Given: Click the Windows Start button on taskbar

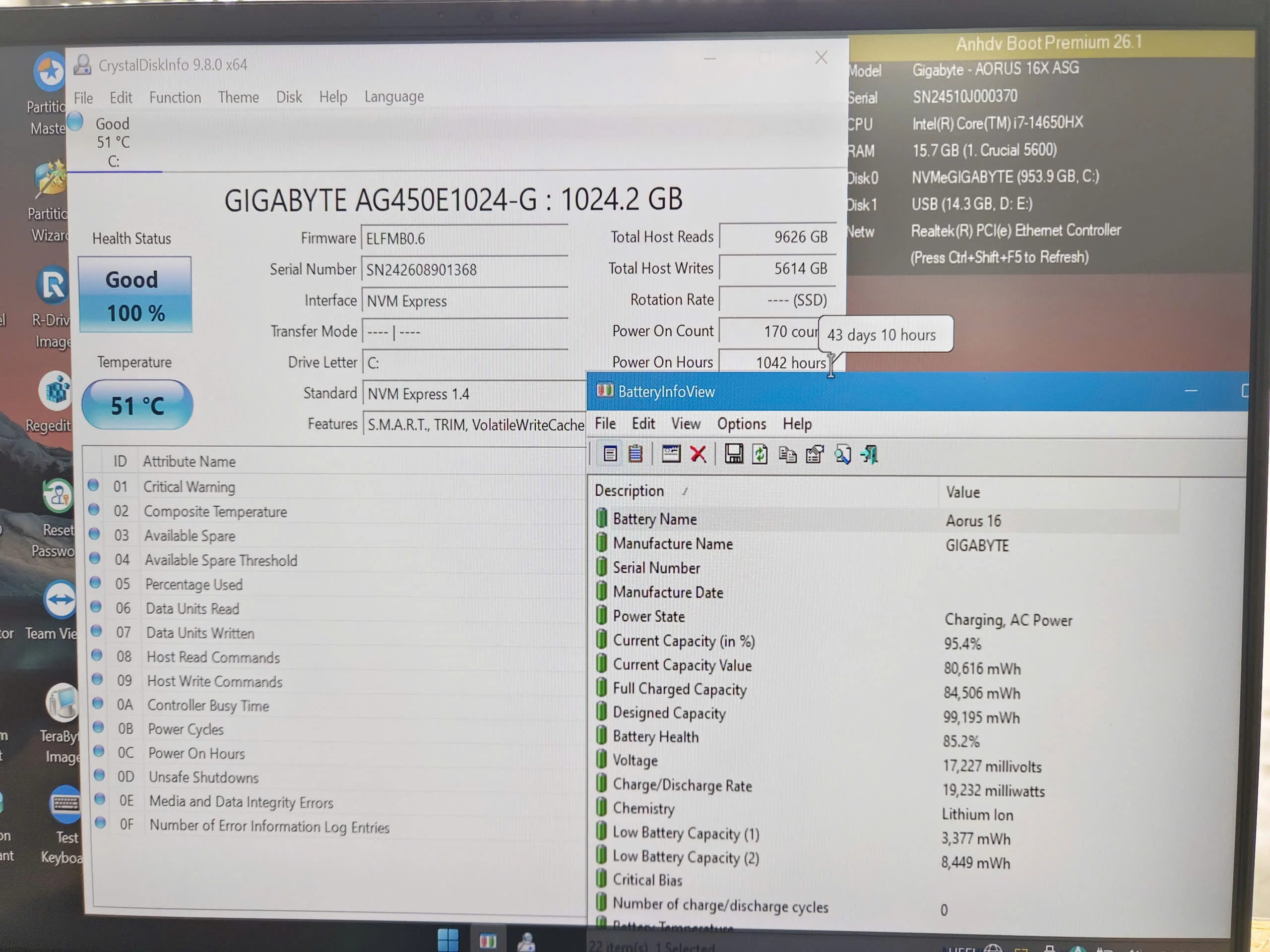Looking at the screenshot, I should 448,940.
